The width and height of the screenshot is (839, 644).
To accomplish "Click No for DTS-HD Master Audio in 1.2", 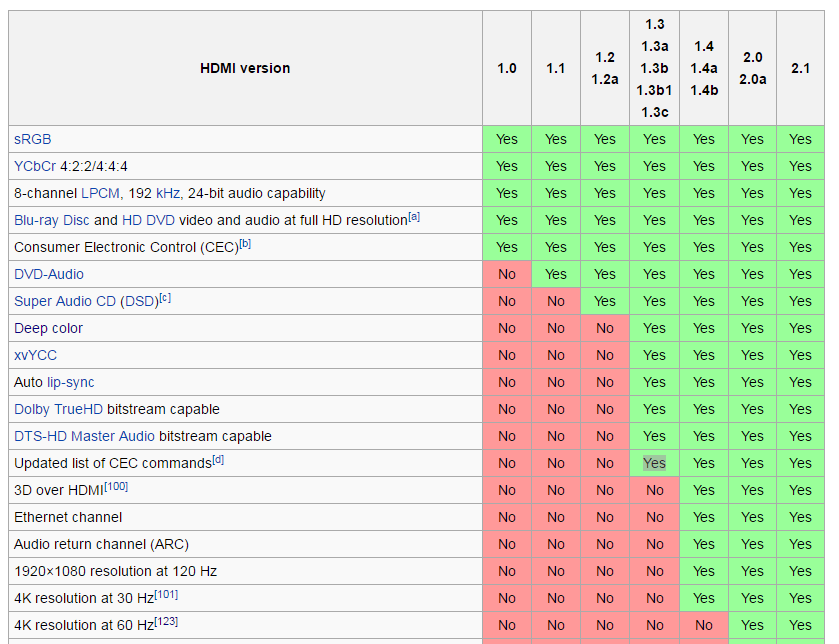I will 605,436.
